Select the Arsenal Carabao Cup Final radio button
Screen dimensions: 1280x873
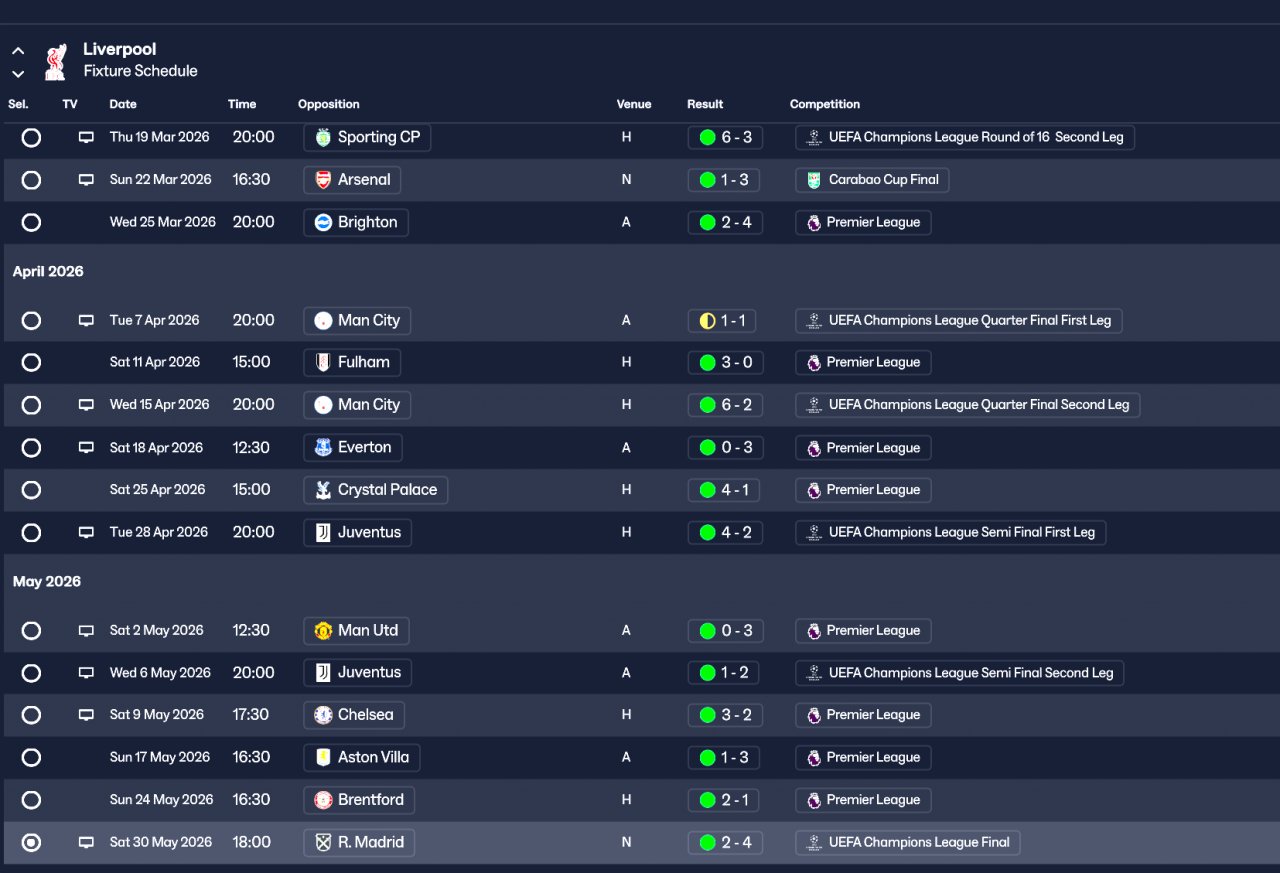[31, 180]
